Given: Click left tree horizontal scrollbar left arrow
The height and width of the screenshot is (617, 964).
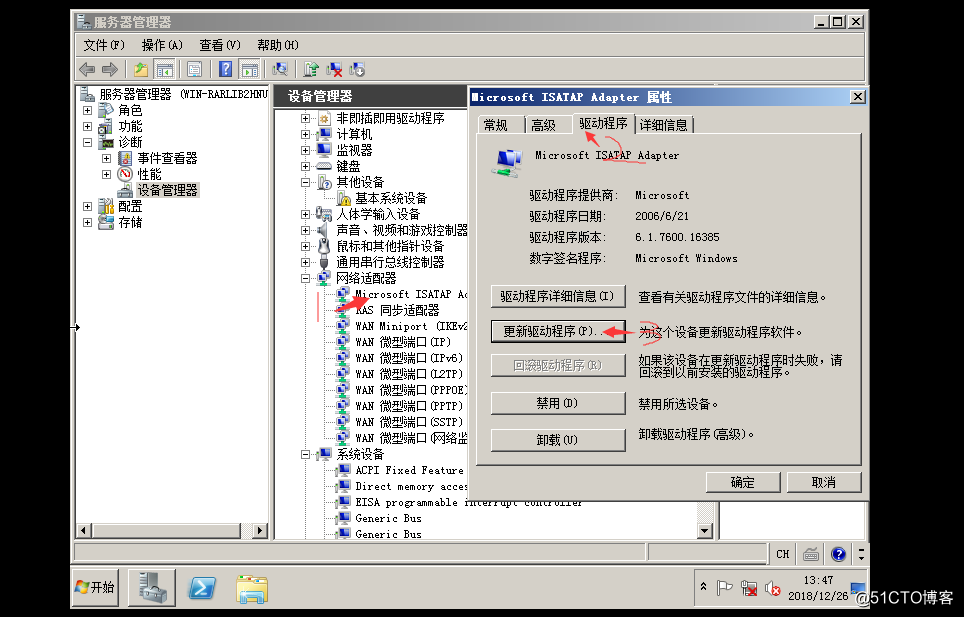Looking at the screenshot, I should click(84, 530).
